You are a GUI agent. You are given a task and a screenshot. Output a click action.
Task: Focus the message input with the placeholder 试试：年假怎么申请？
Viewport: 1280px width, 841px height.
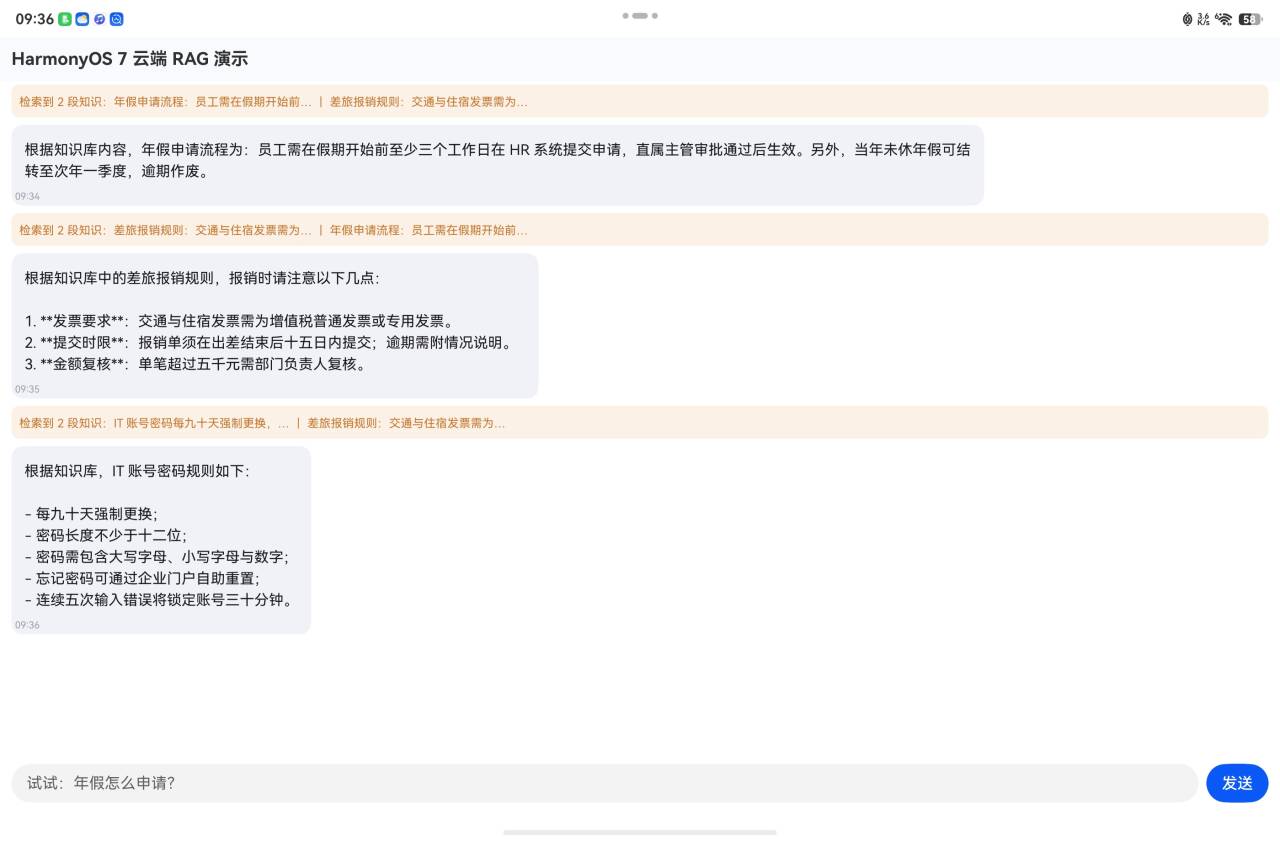point(605,783)
